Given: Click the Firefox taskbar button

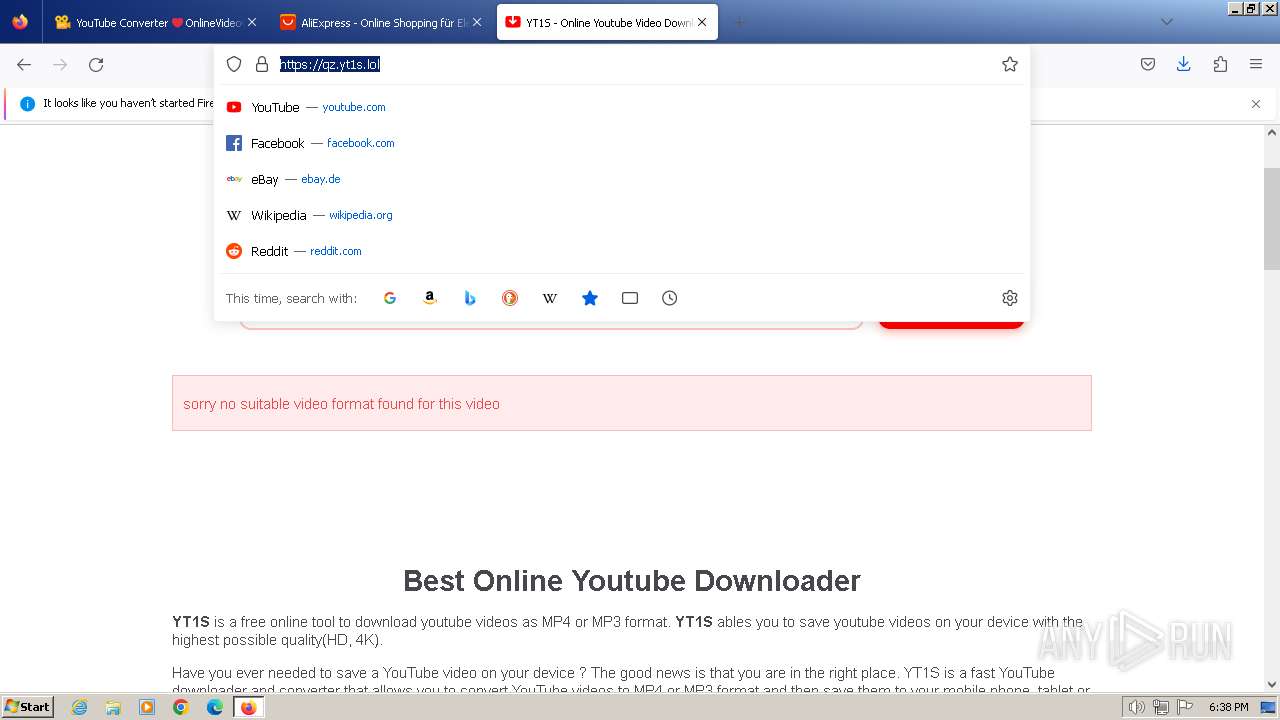Looking at the screenshot, I should pos(248,707).
